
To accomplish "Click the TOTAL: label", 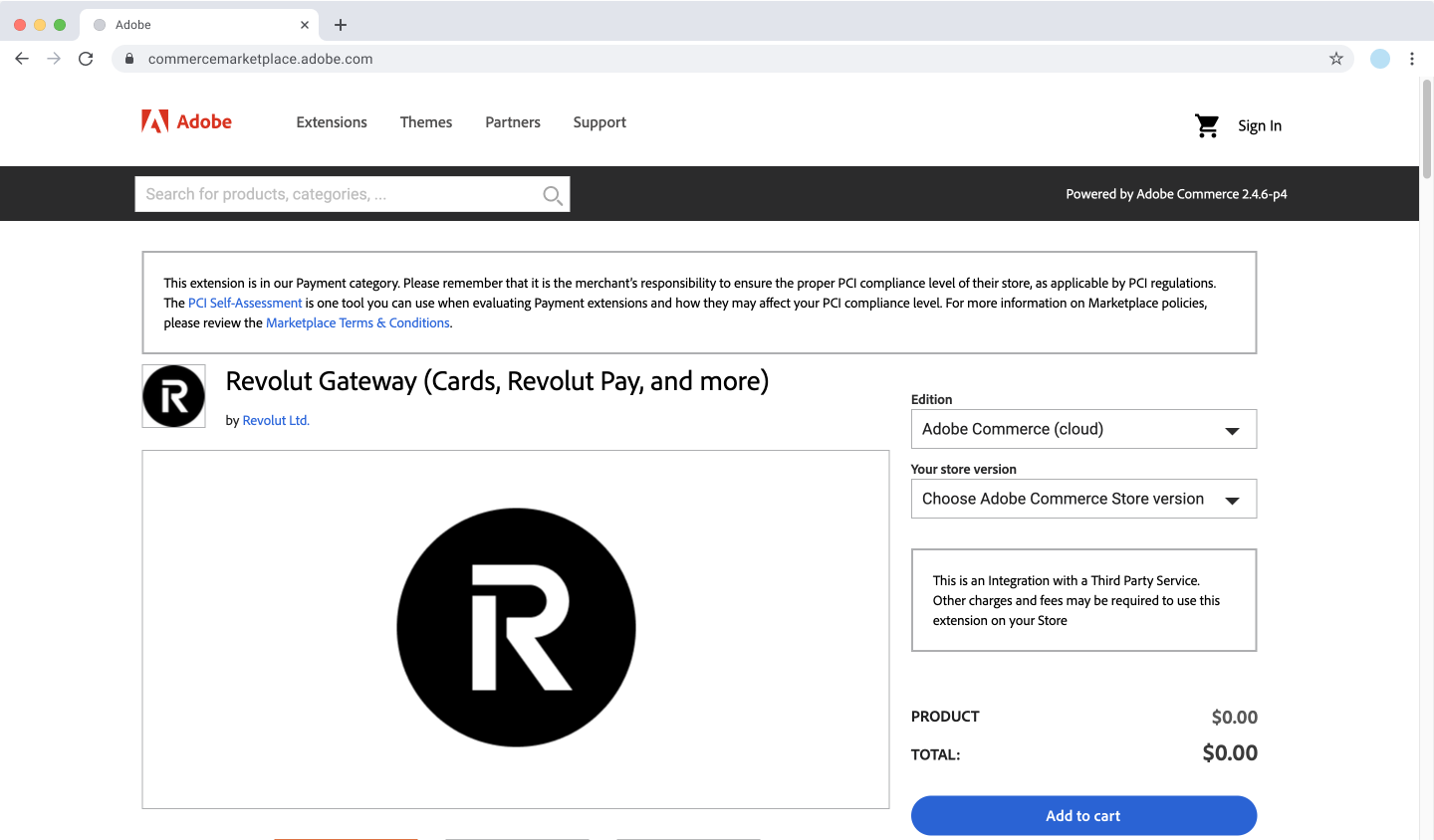I will 935,754.
